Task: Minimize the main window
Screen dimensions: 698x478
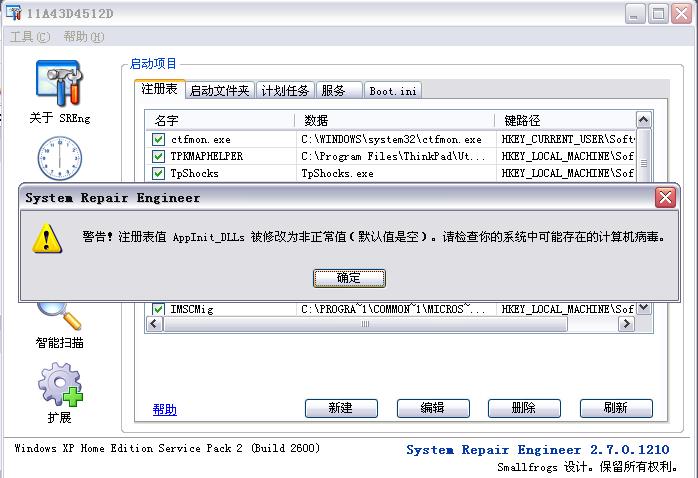Action: (x=635, y=14)
